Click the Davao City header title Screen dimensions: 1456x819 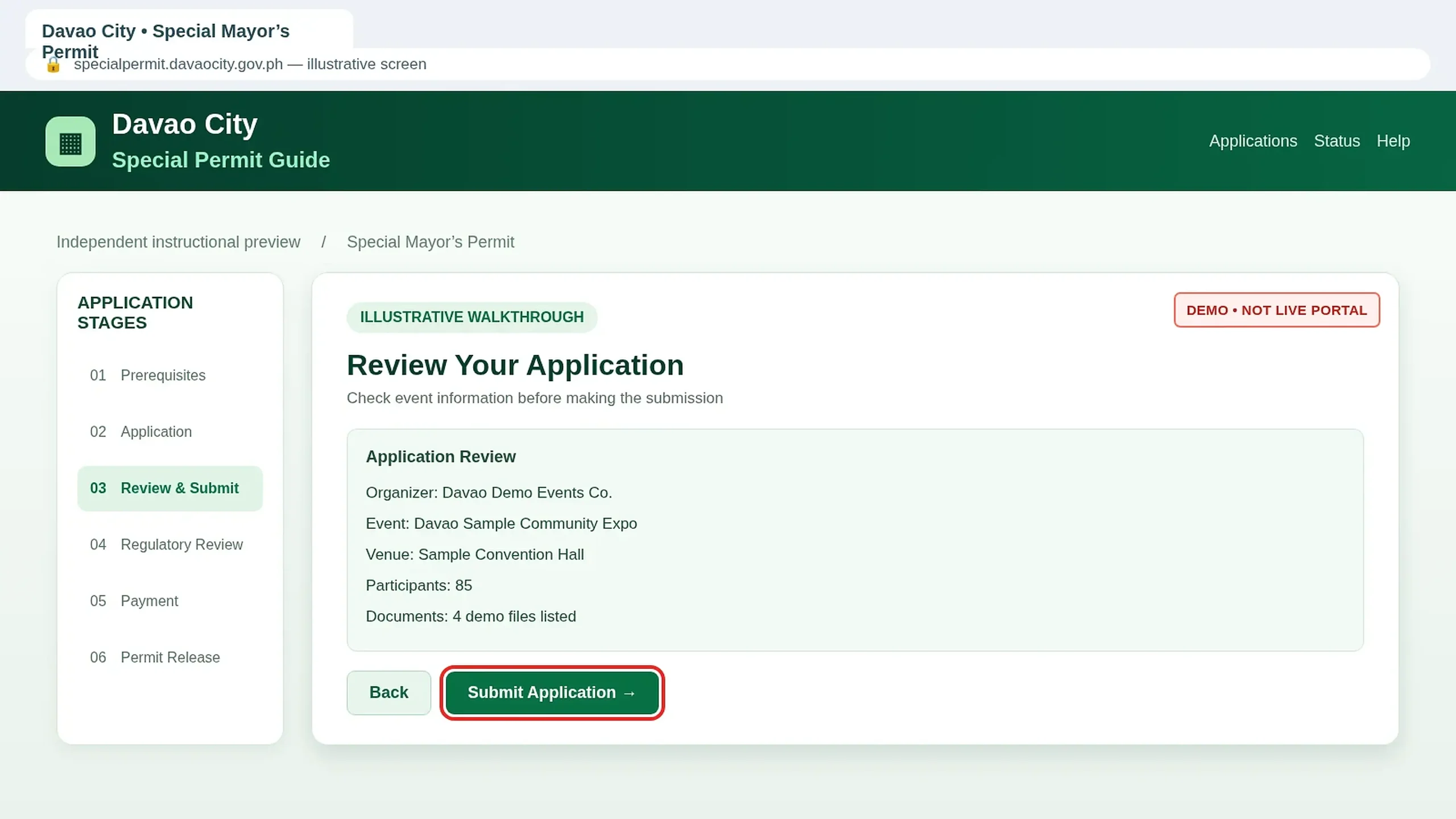pos(185,124)
